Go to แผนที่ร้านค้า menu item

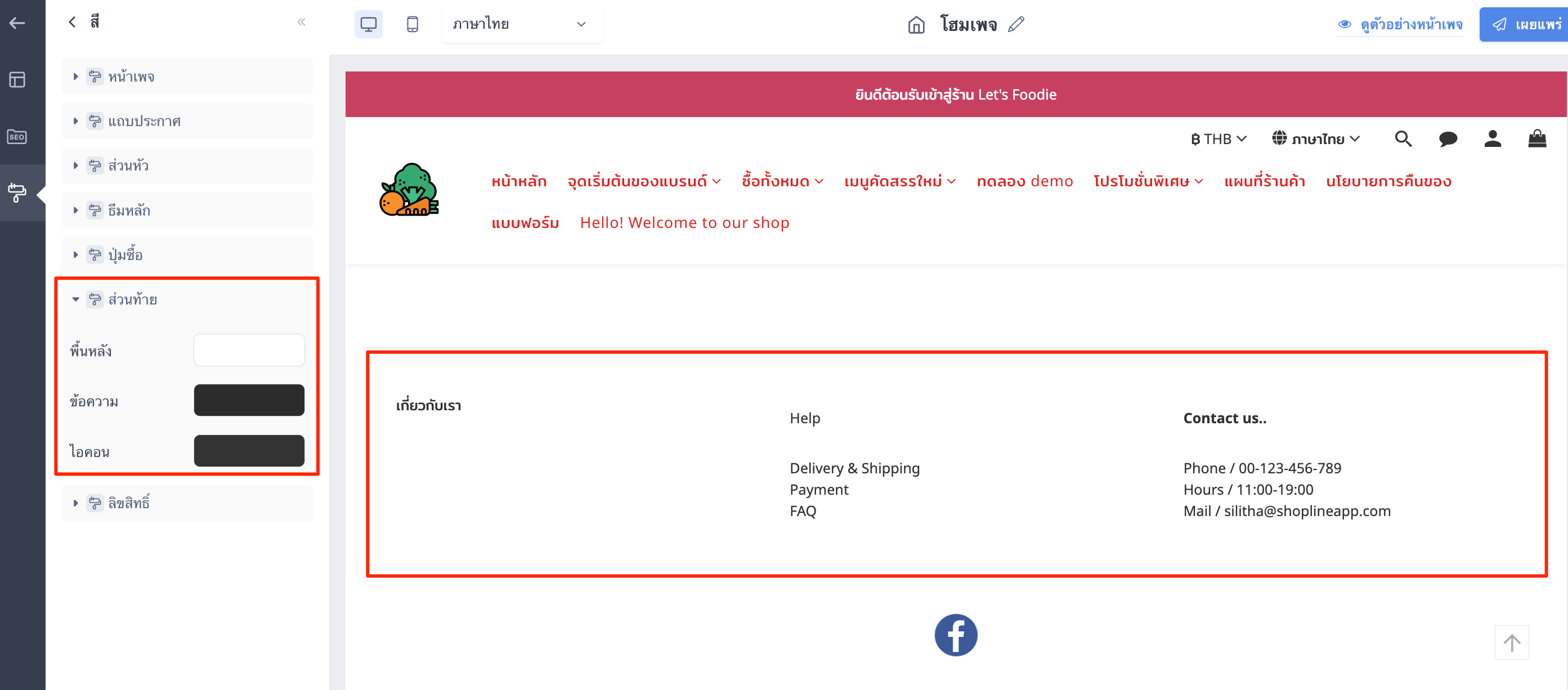pyautogui.click(x=1265, y=181)
